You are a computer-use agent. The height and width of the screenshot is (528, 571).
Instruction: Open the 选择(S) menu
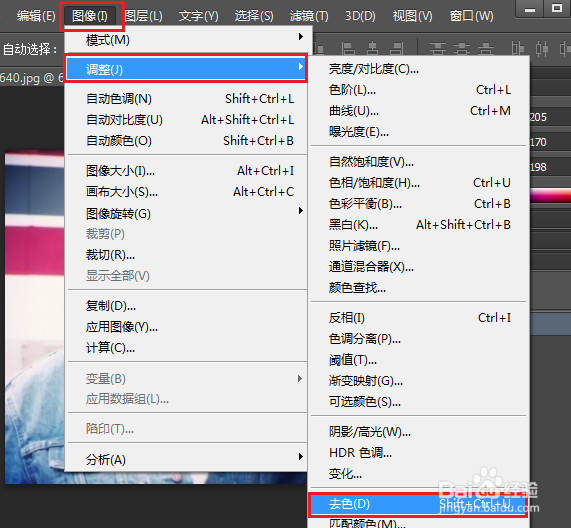tap(254, 16)
